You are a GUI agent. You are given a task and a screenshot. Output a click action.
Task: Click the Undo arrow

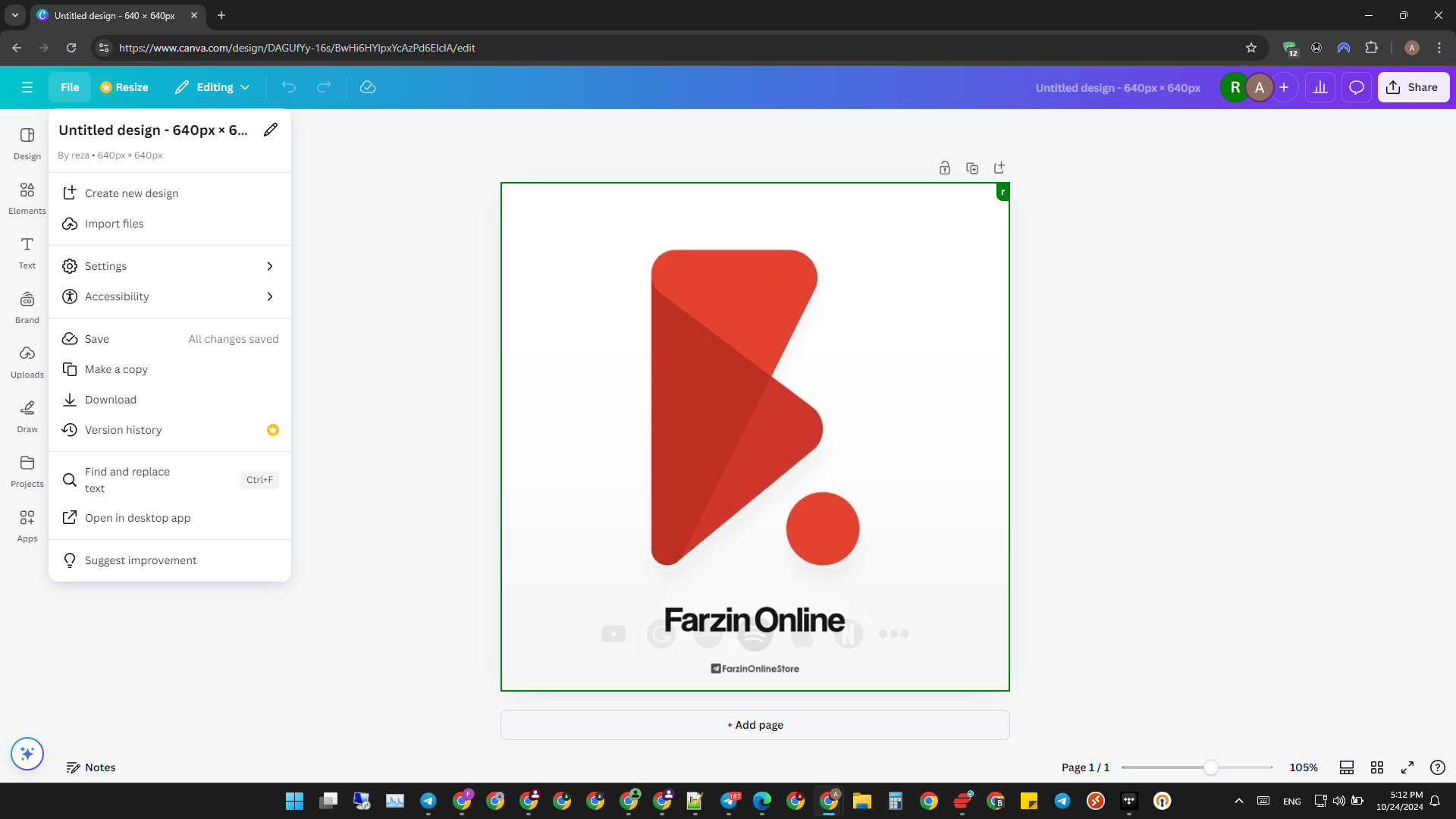[289, 87]
